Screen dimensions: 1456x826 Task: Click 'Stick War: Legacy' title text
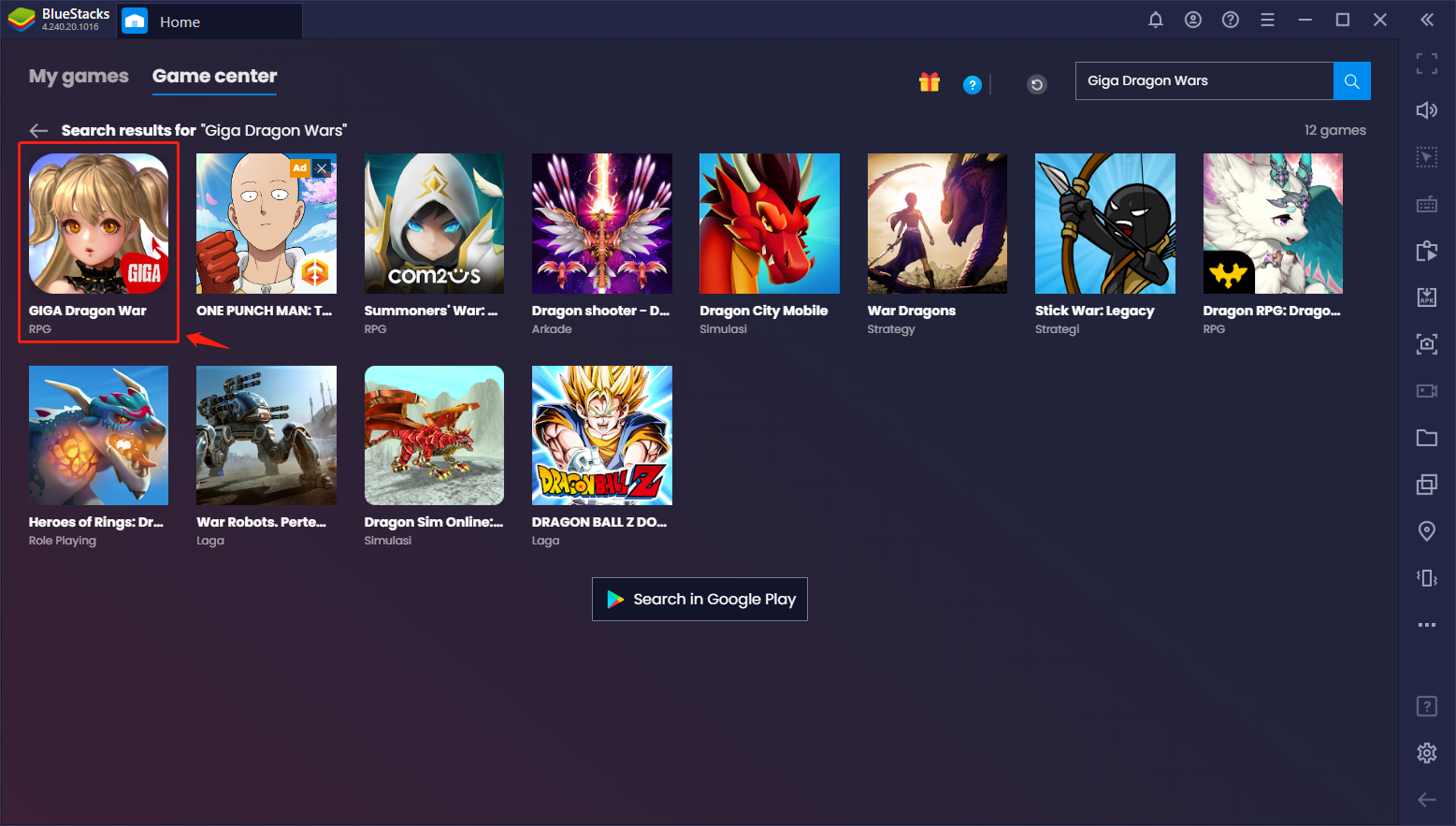[x=1095, y=312]
